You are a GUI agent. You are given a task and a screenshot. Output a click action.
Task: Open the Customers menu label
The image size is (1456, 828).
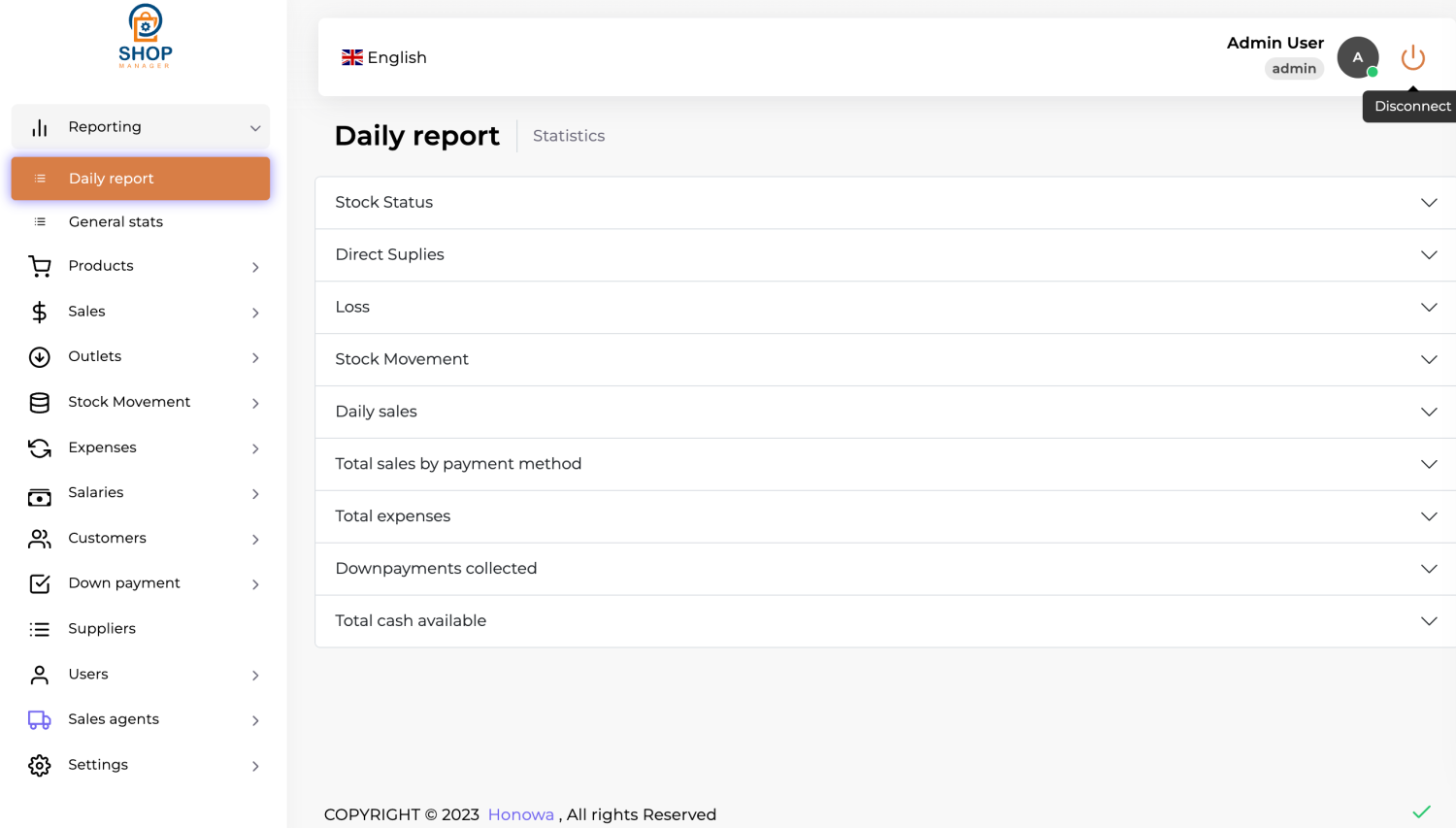[x=107, y=538]
